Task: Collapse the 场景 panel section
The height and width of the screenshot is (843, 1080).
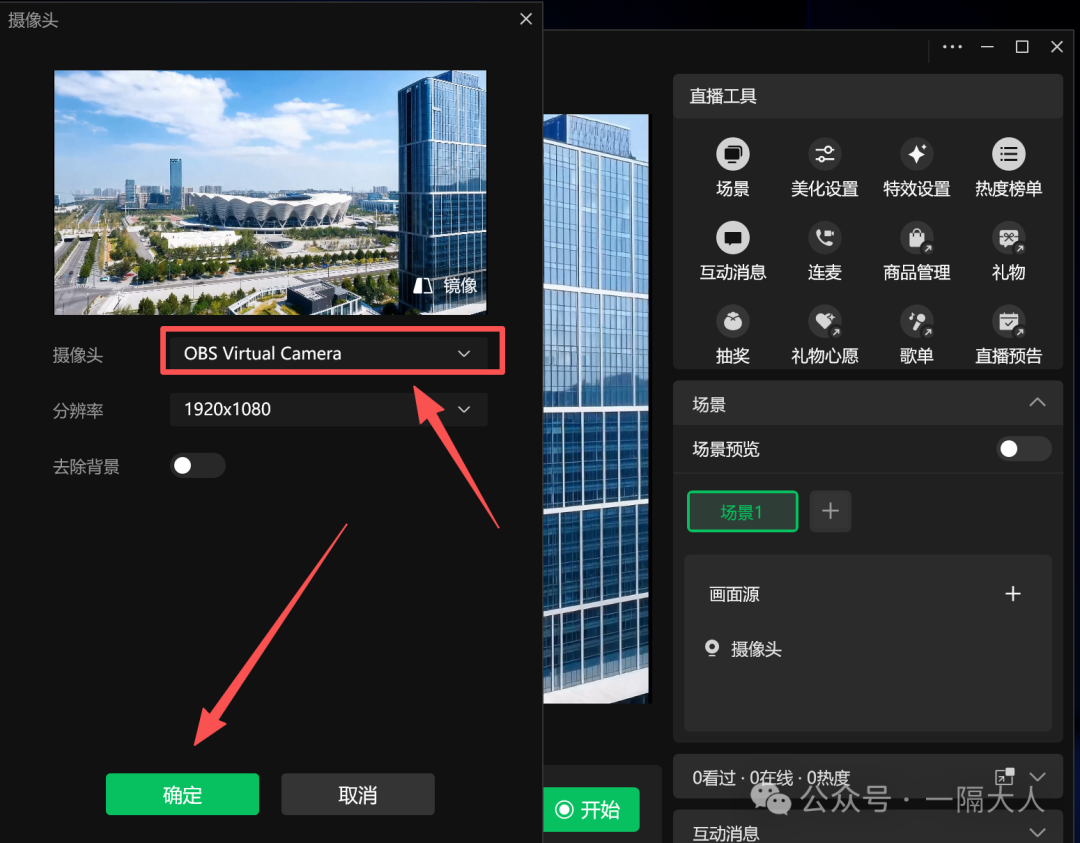Action: coord(1037,403)
